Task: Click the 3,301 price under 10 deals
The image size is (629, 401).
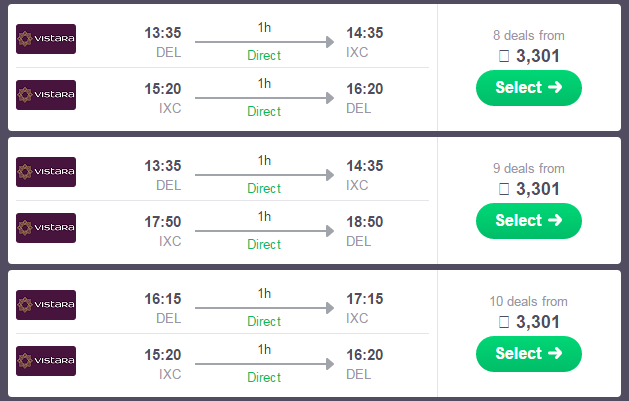Action: 538,322
